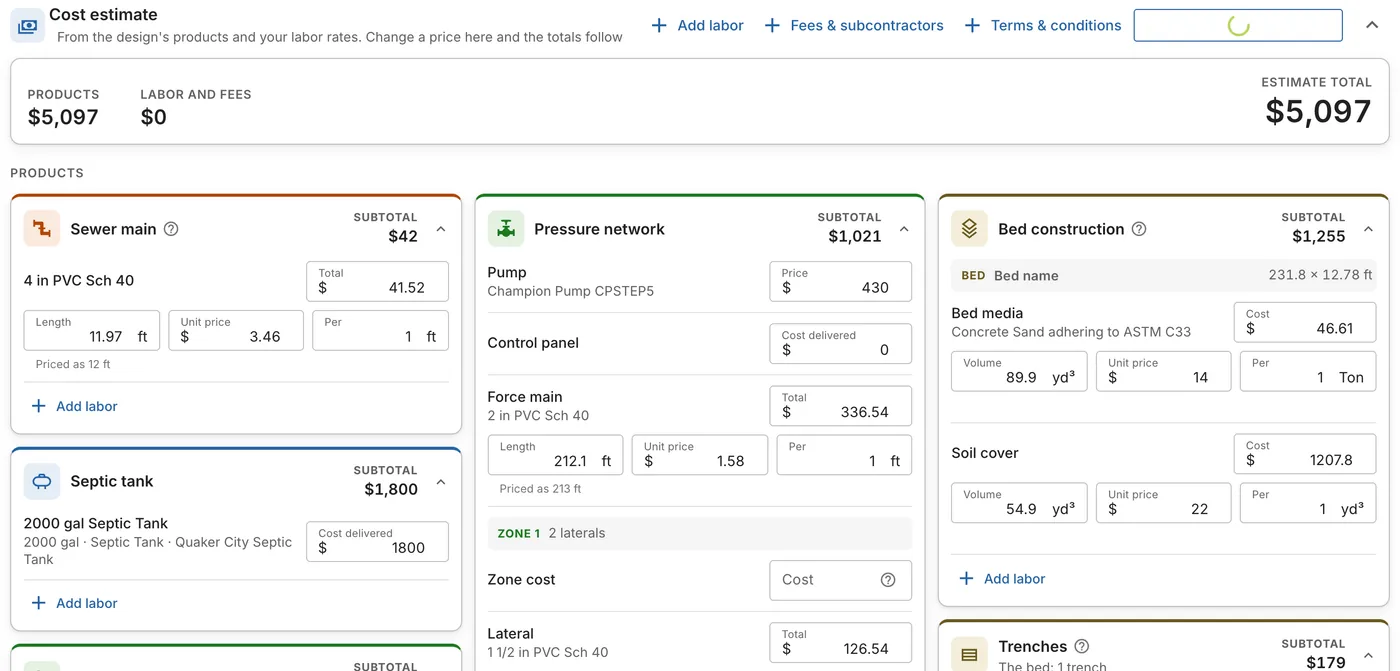Screen dimensions: 1400x671
Task: Click the Septic tank icon
Action: (42, 482)
